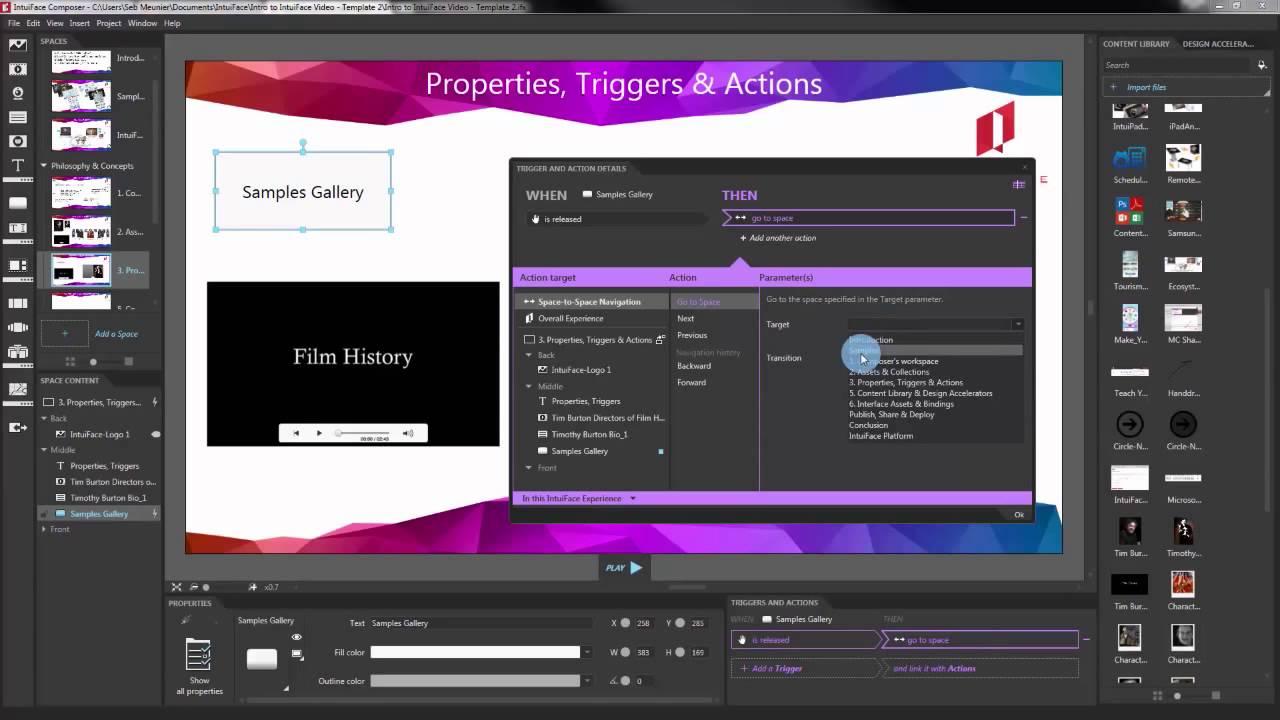Open the Project menu
This screenshot has height=720, width=1280.
pyautogui.click(x=108, y=23)
